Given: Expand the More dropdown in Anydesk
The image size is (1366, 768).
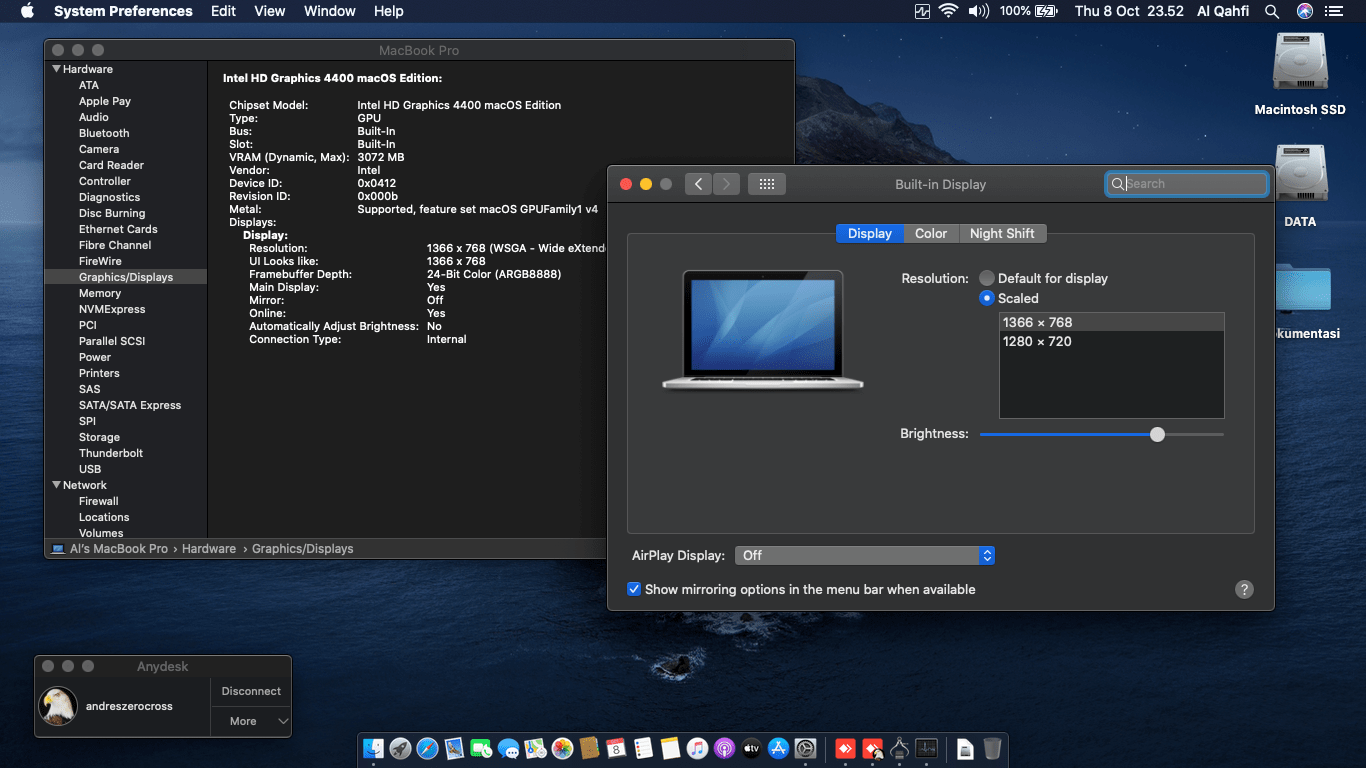Looking at the screenshot, I should [251, 721].
